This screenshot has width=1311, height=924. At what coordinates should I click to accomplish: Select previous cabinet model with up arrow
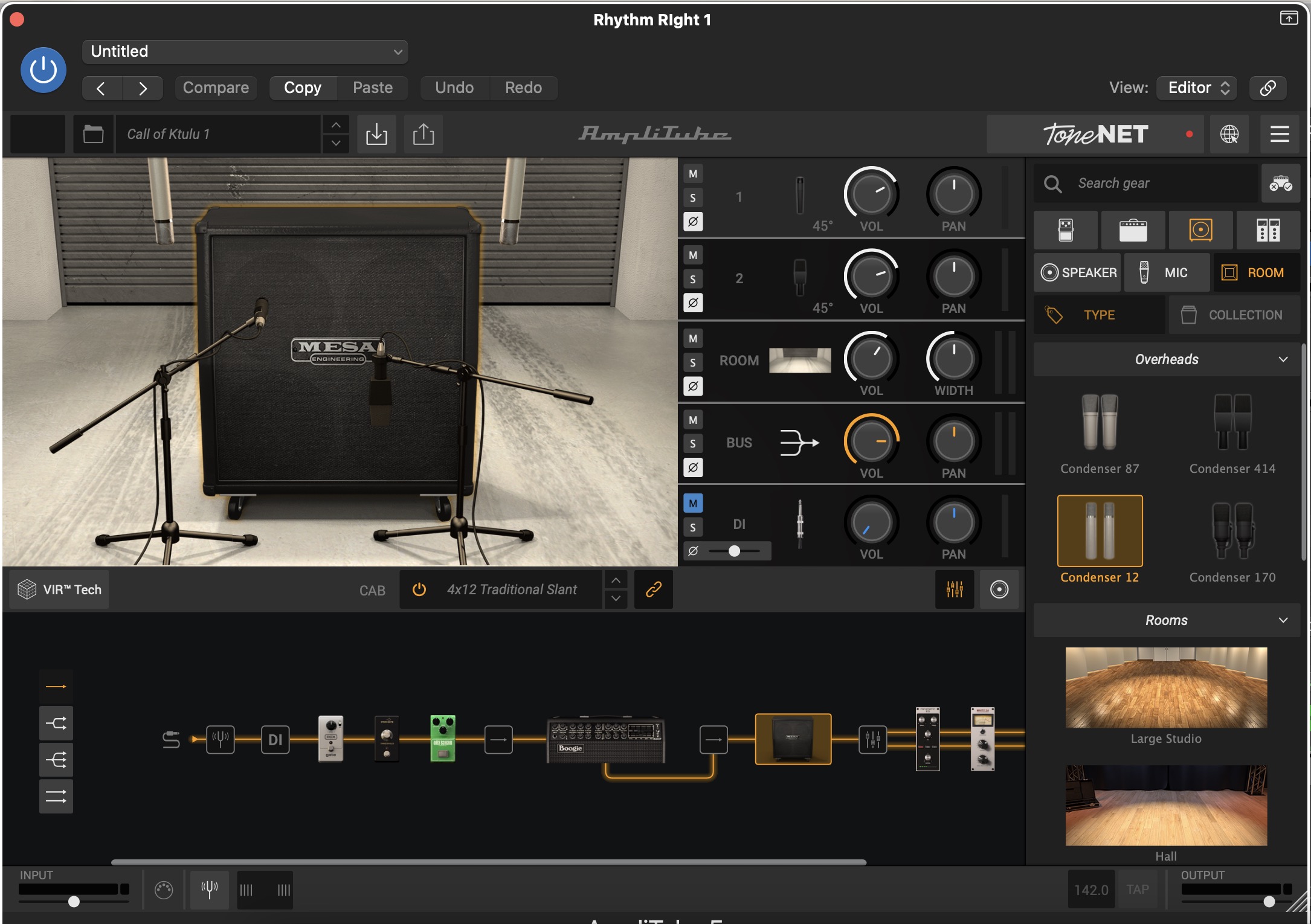[x=616, y=580]
